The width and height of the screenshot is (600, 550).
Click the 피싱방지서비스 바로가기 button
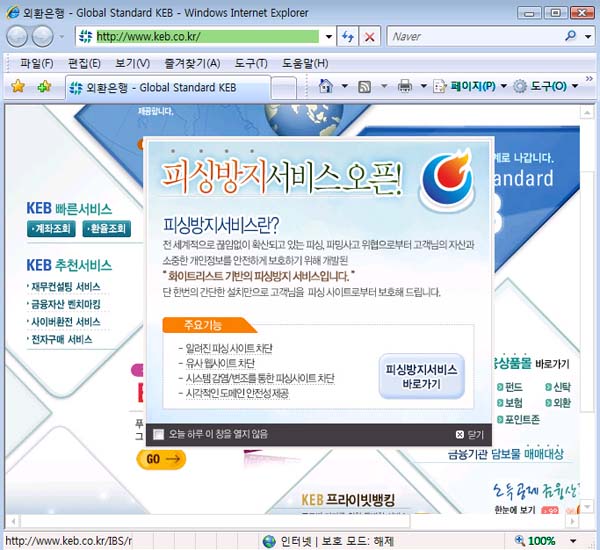click(x=421, y=376)
